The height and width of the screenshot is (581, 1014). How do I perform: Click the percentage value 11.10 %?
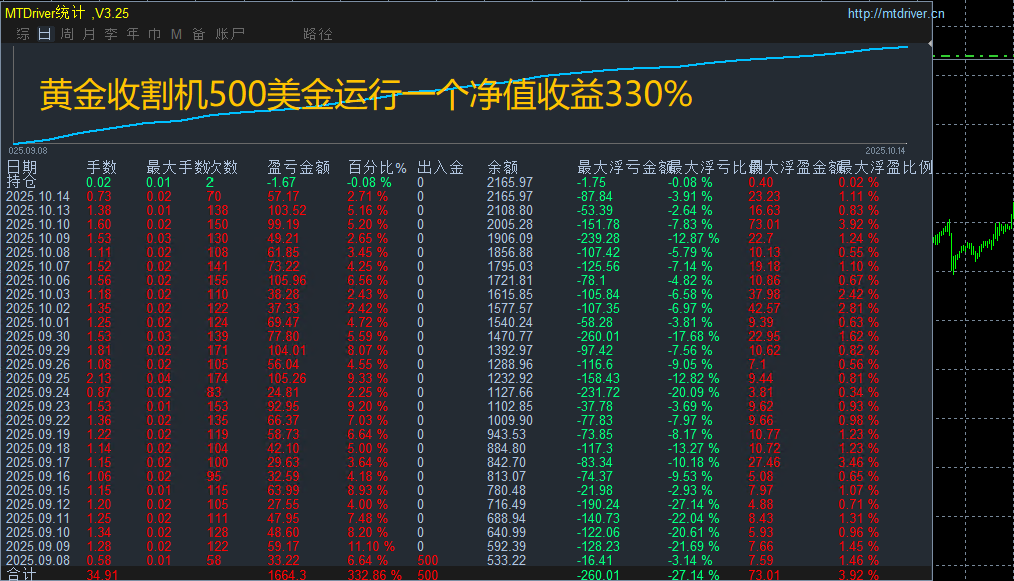point(371,546)
